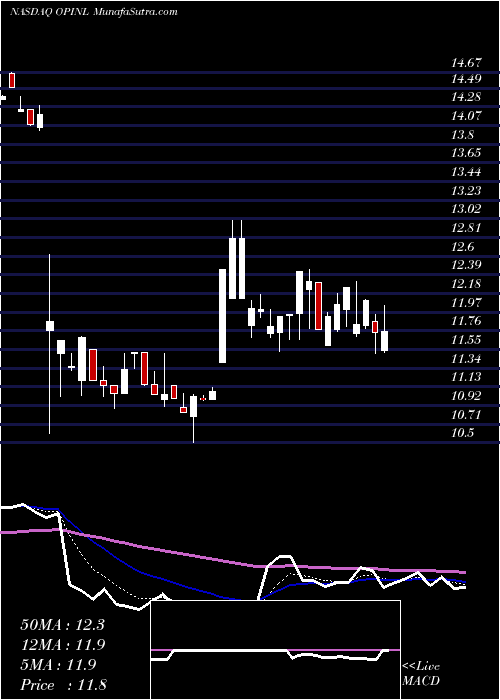This screenshot has width=500, height=700.
Task: Click the 5MA : 11.9 readout
Action: click(58, 665)
